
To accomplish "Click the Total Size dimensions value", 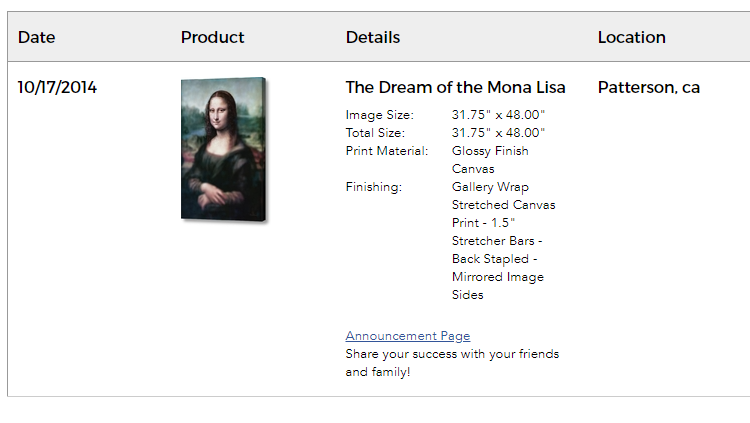I will [498, 133].
